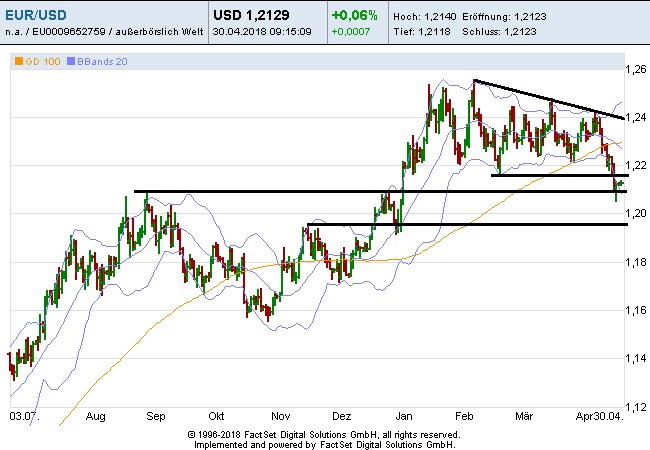Viewport: 650px width, 450px height.
Task: Click the Feb x-axis label
Action: click(x=464, y=416)
